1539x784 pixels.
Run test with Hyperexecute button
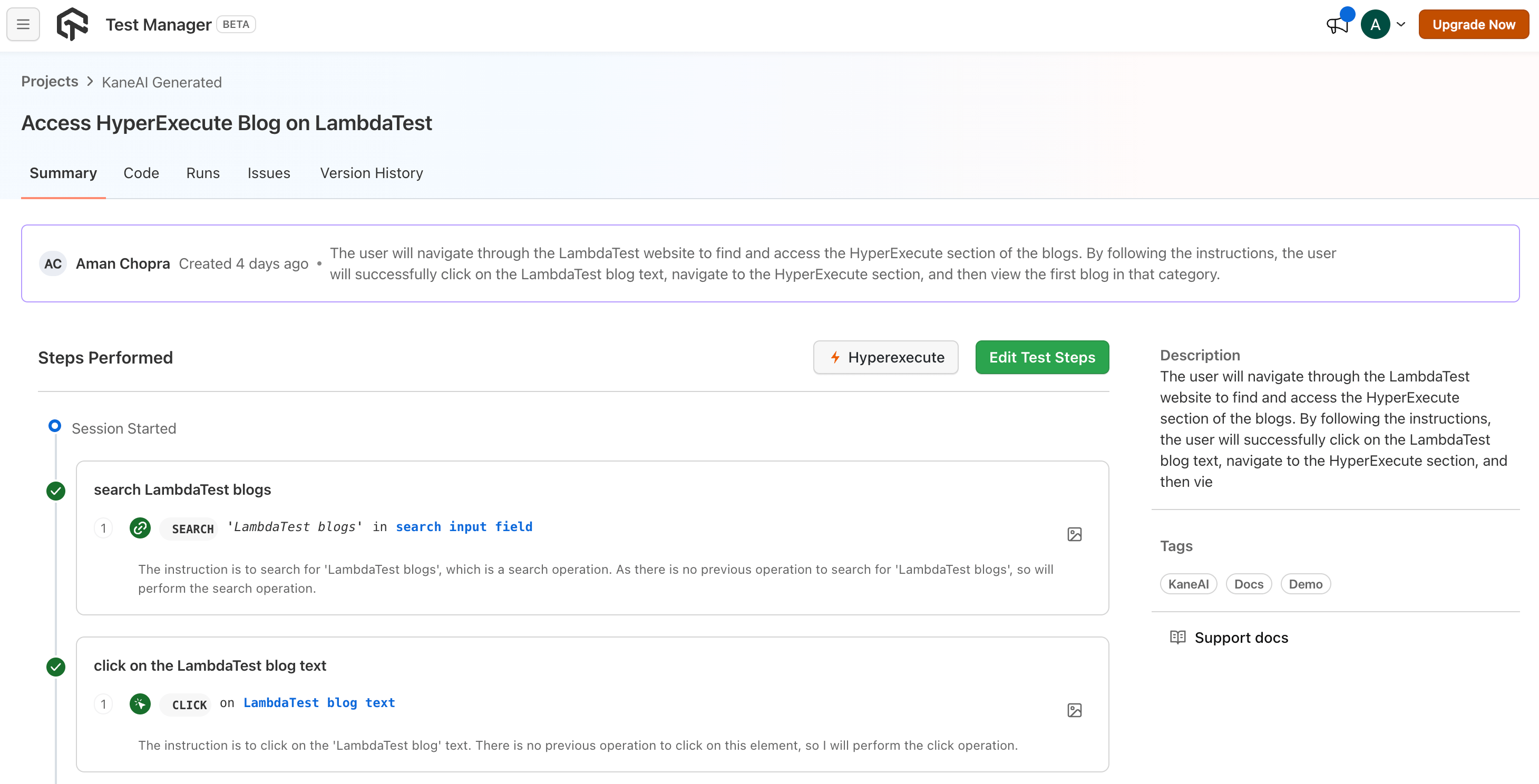coord(885,358)
